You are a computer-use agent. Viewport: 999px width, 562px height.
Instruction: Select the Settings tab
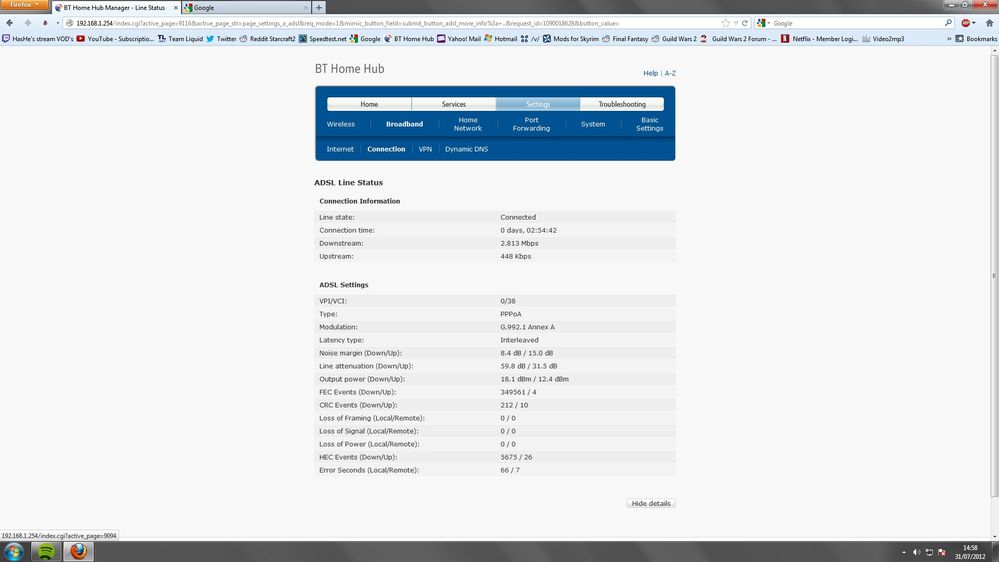[x=538, y=104]
